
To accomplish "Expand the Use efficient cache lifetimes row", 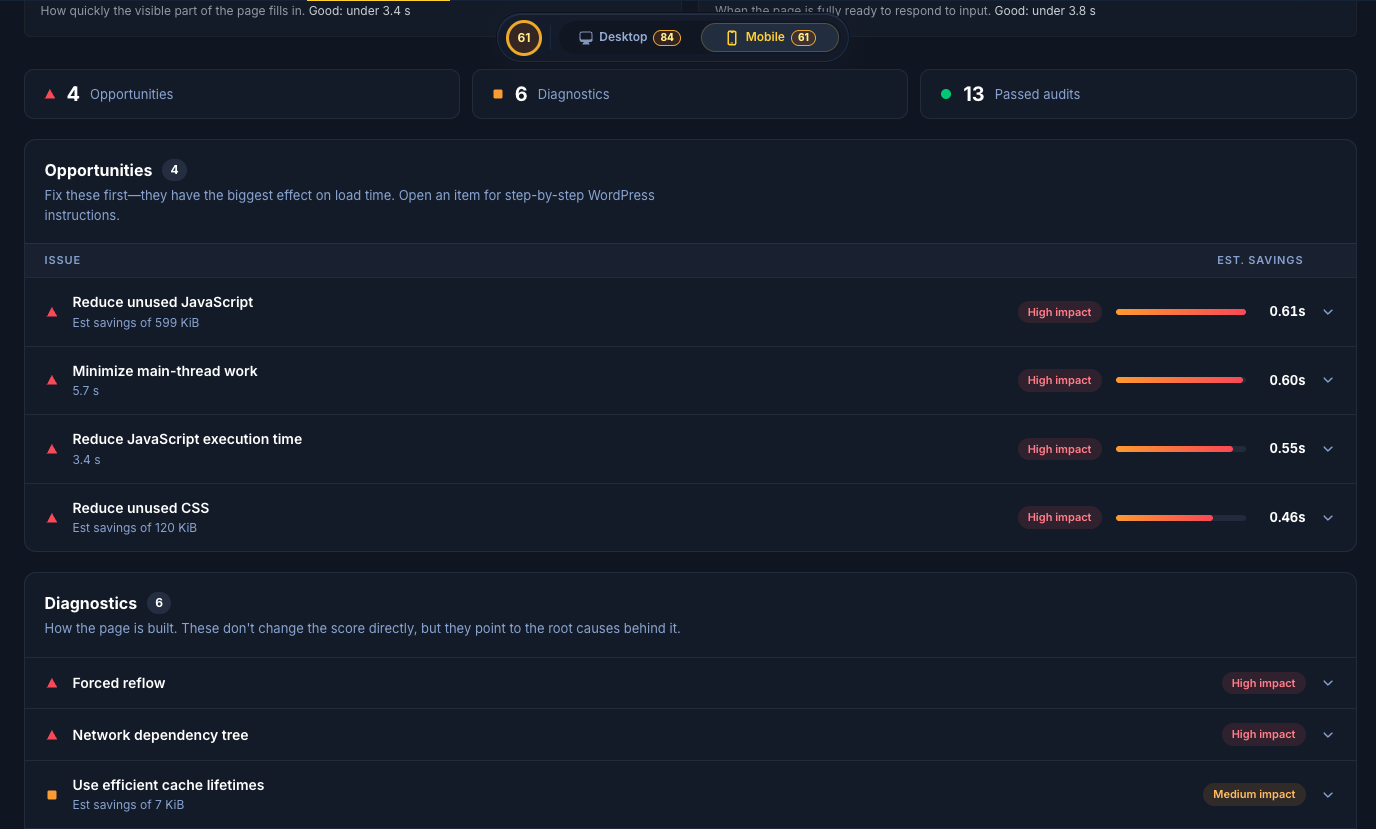I will (x=1328, y=795).
